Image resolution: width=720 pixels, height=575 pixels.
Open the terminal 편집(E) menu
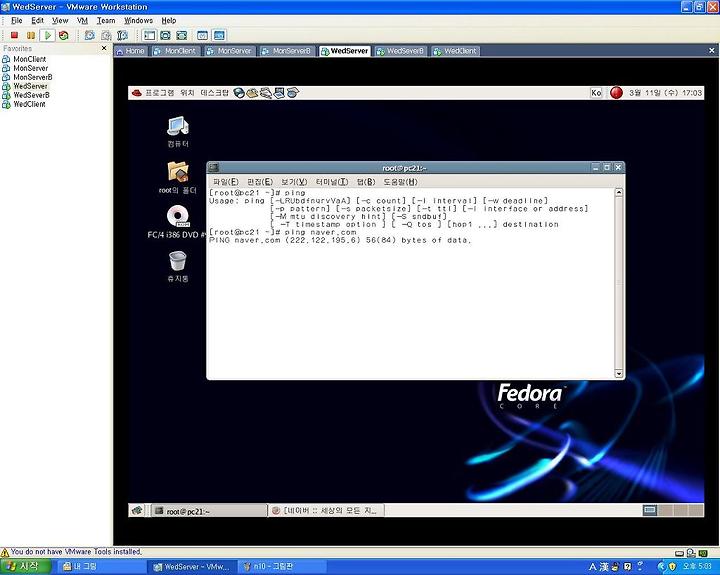260,182
